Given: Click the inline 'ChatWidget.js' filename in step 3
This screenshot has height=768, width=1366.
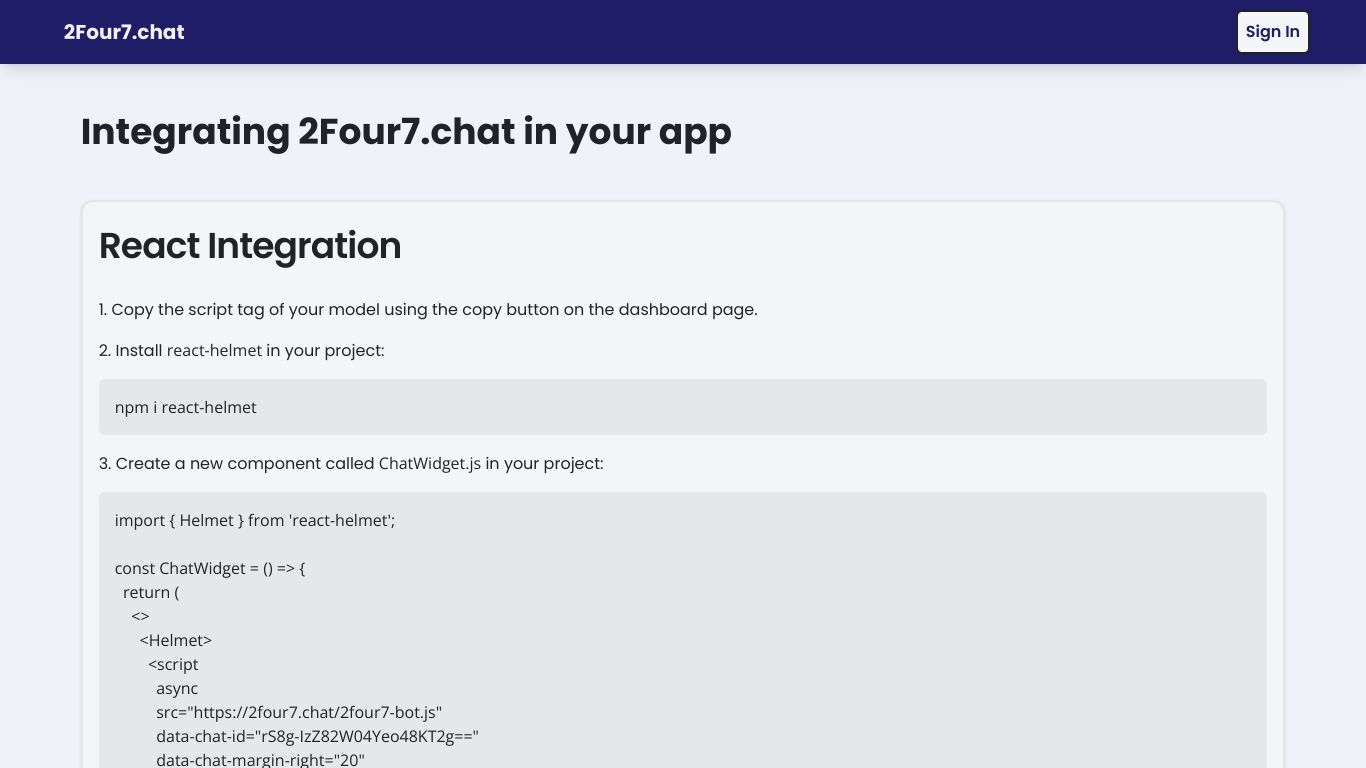Looking at the screenshot, I should pyautogui.click(x=430, y=464).
